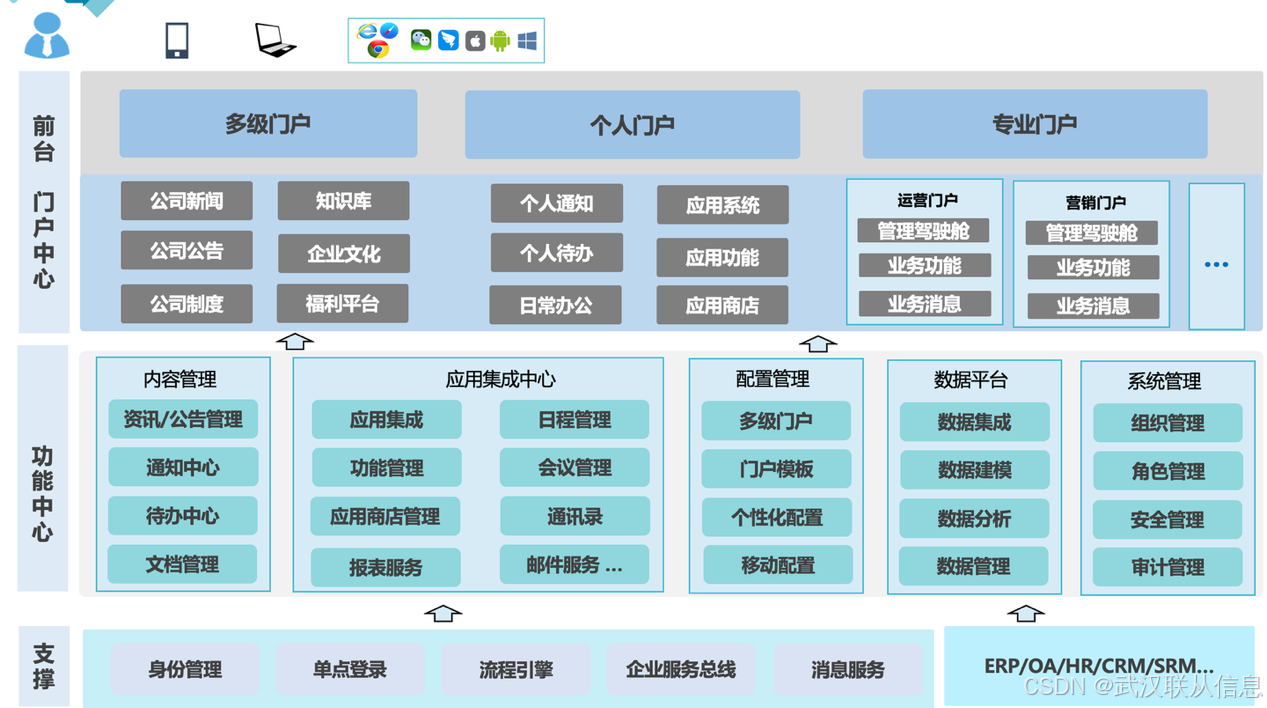
Task: Click the mobile phone icon
Action: point(177,40)
